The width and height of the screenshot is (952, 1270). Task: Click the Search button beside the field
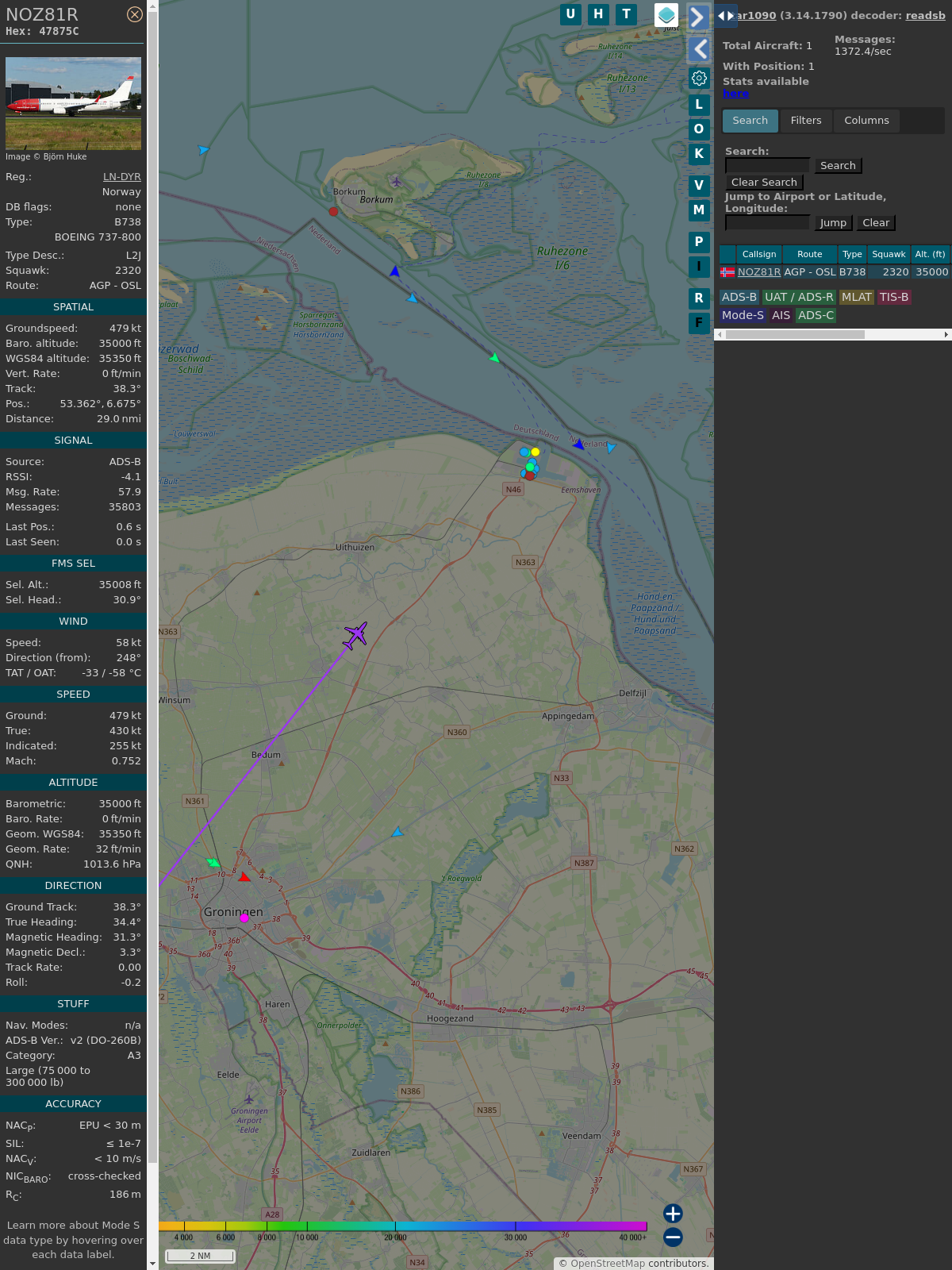click(x=838, y=166)
